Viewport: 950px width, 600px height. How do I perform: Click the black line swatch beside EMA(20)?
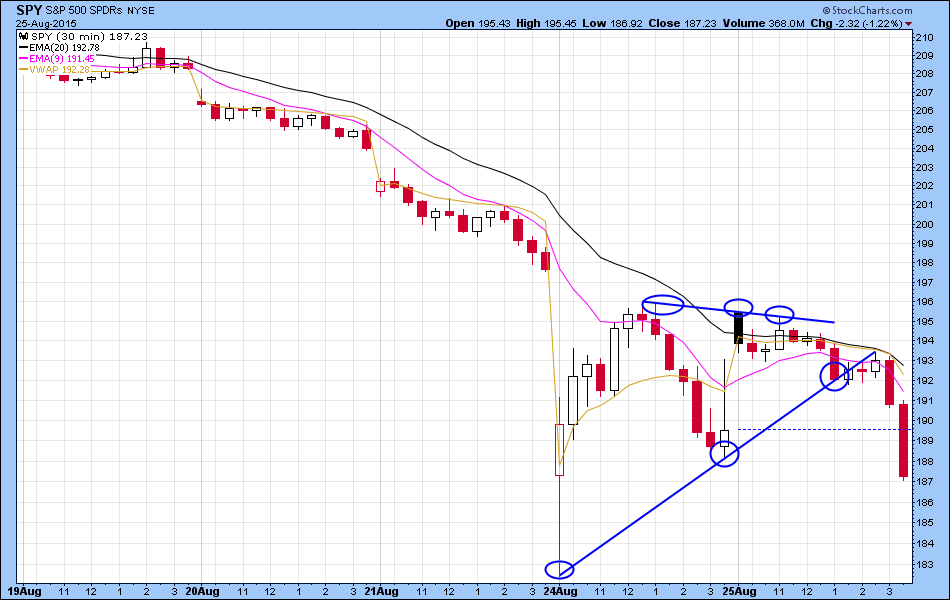pos(24,47)
